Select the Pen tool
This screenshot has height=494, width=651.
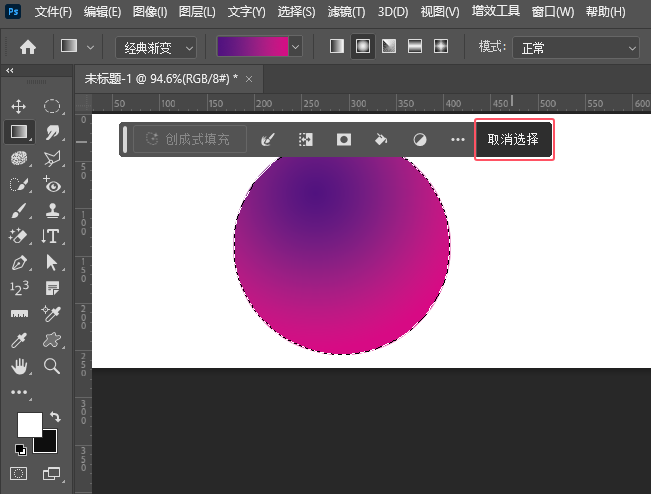click(x=19, y=263)
